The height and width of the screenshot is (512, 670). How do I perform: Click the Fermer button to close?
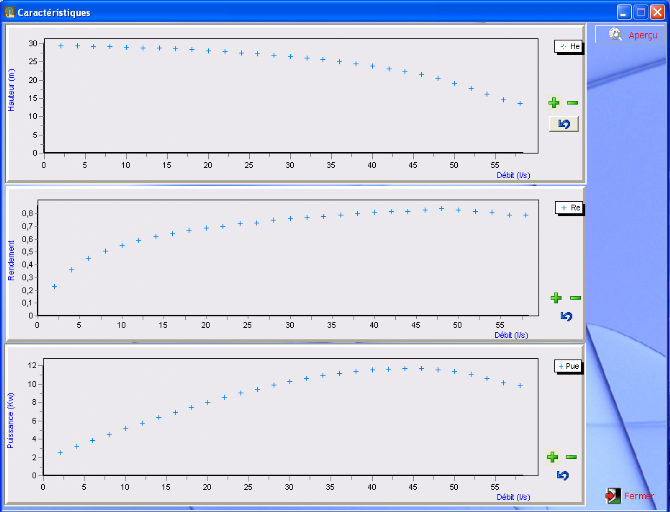point(631,496)
